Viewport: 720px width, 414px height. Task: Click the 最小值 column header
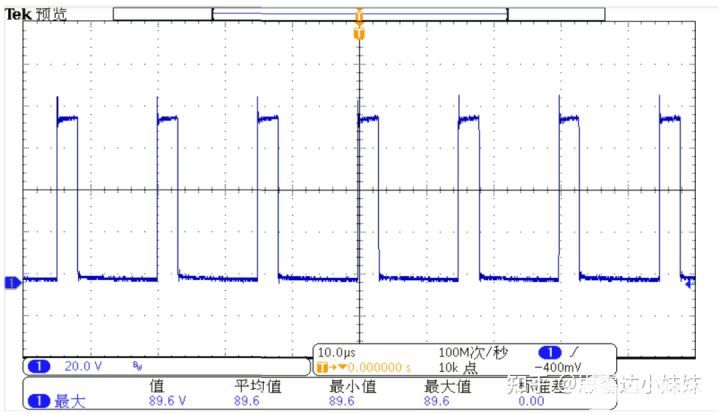[x=353, y=386]
